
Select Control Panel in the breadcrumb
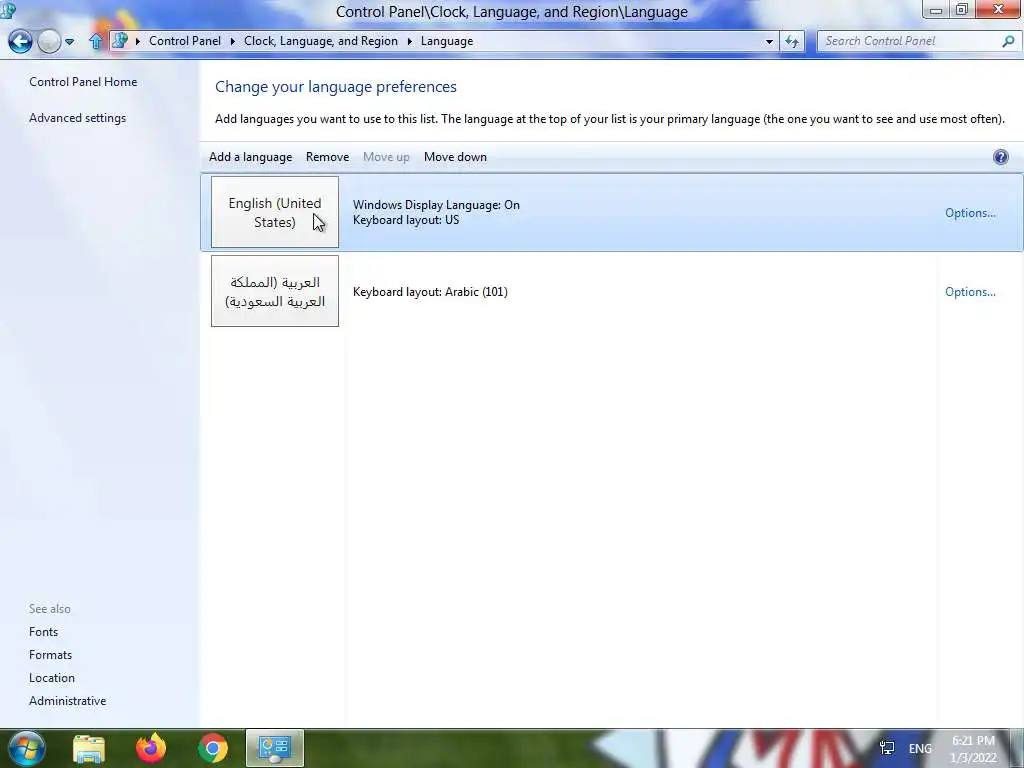pos(185,41)
